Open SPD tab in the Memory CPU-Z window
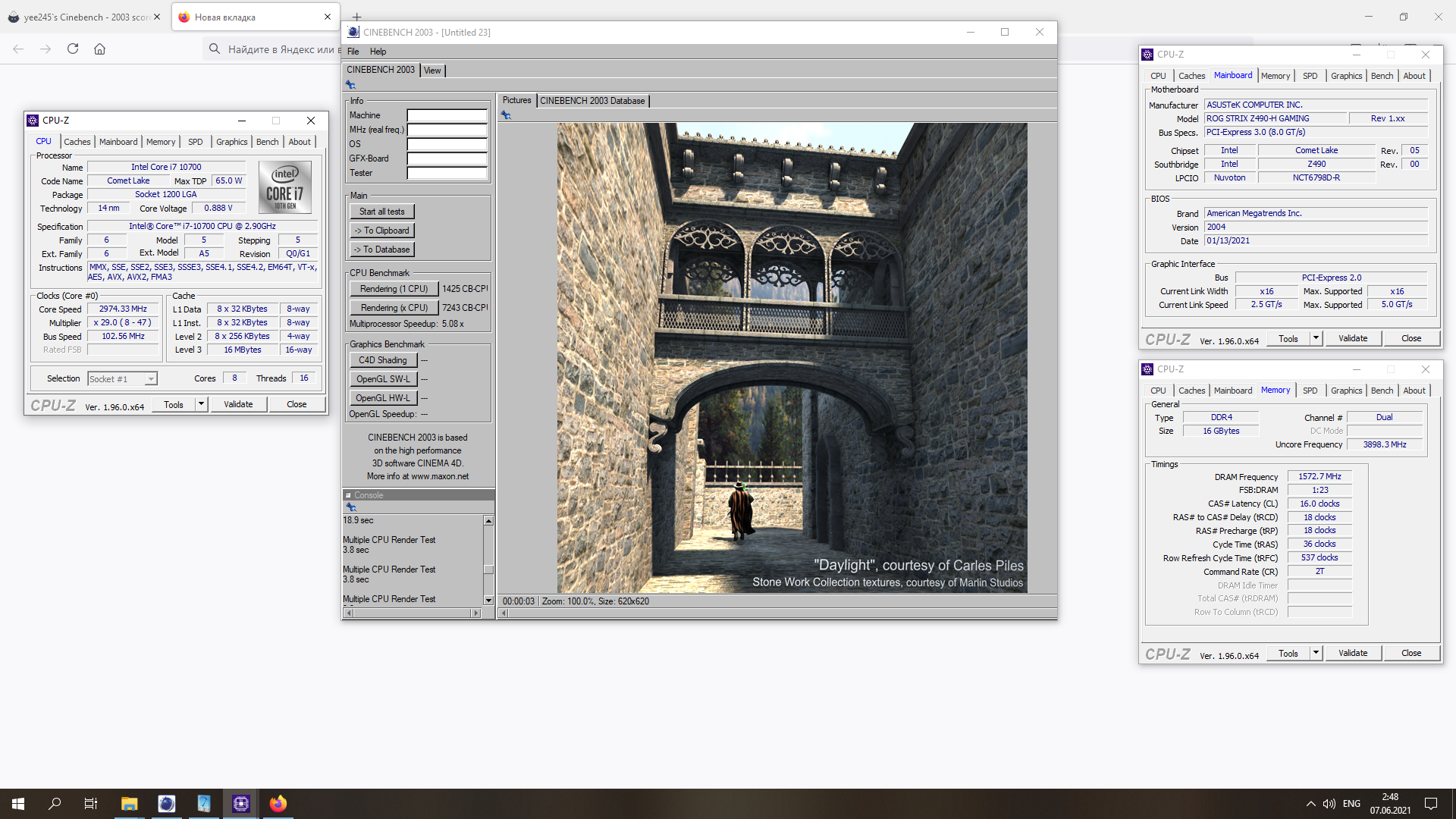 point(1310,391)
